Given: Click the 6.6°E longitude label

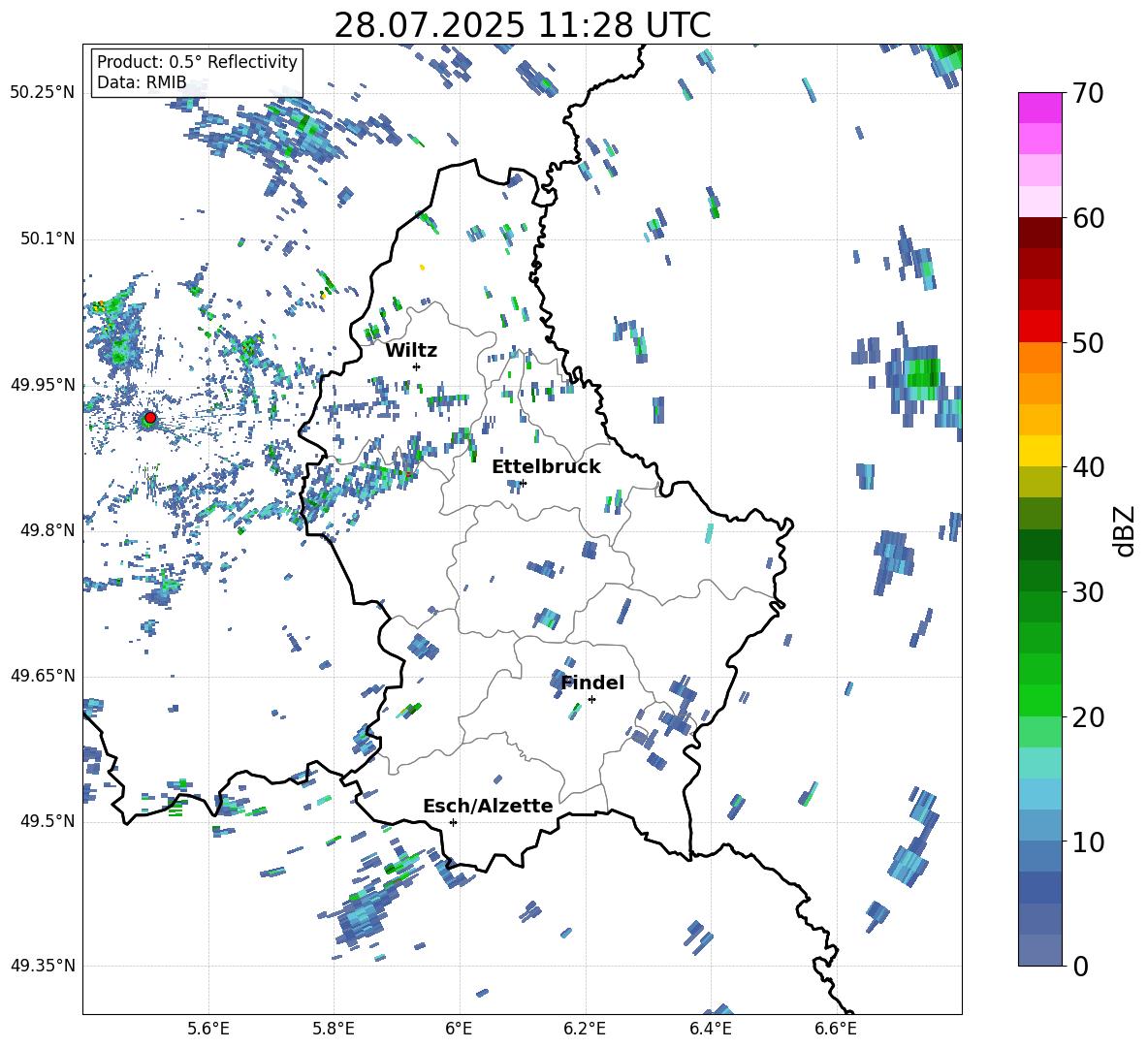Looking at the screenshot, I should pos(836,1029).
